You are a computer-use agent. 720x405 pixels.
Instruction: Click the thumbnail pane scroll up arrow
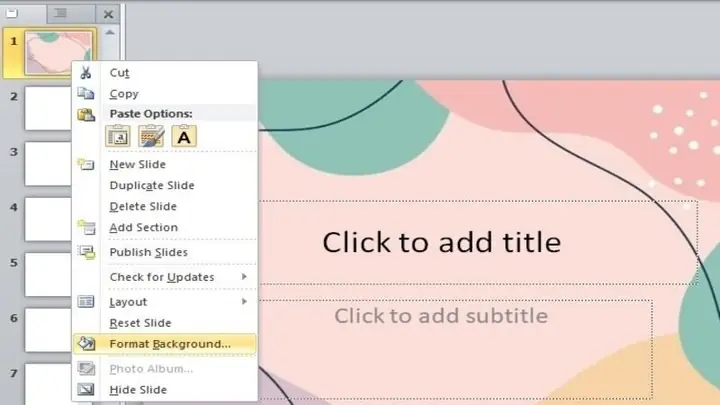coord(110,33)
